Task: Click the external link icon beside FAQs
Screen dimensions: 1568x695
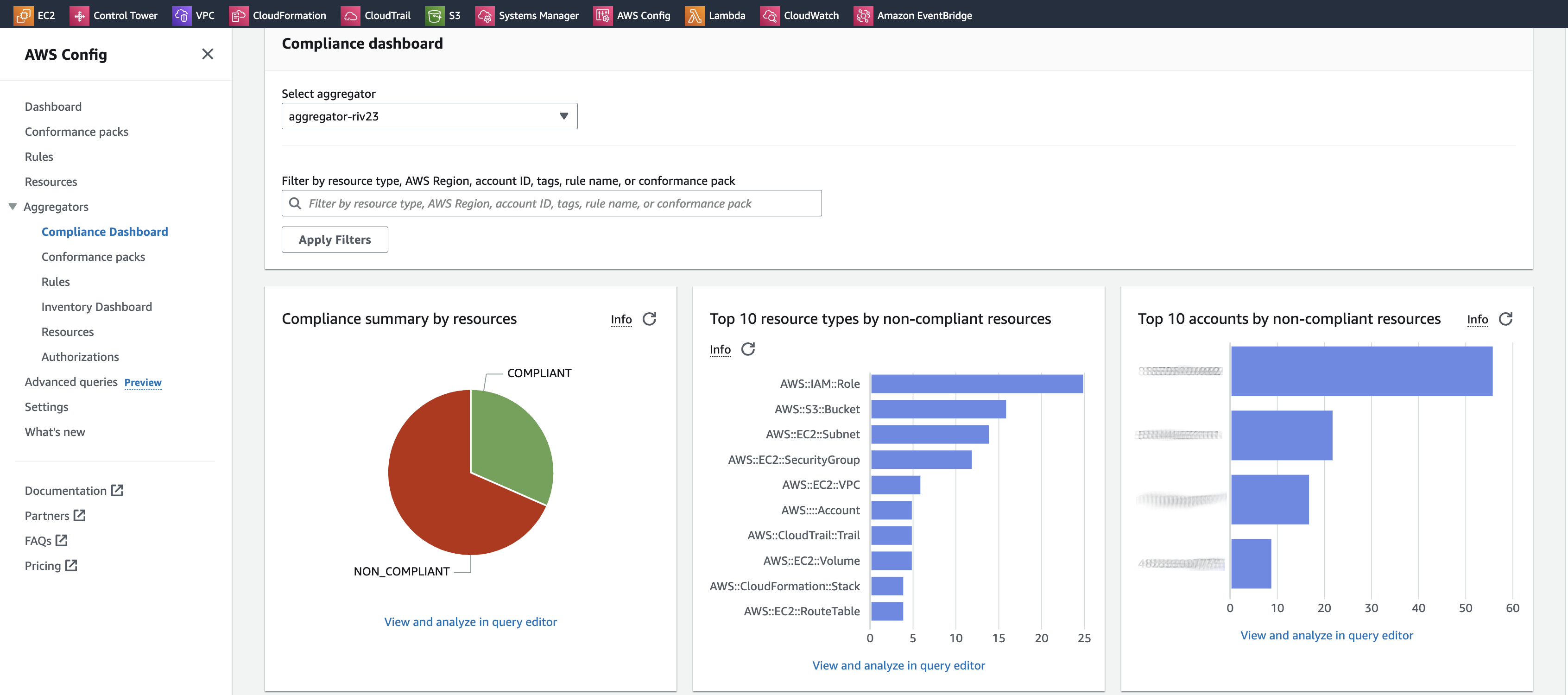Action: pos(62,540)
